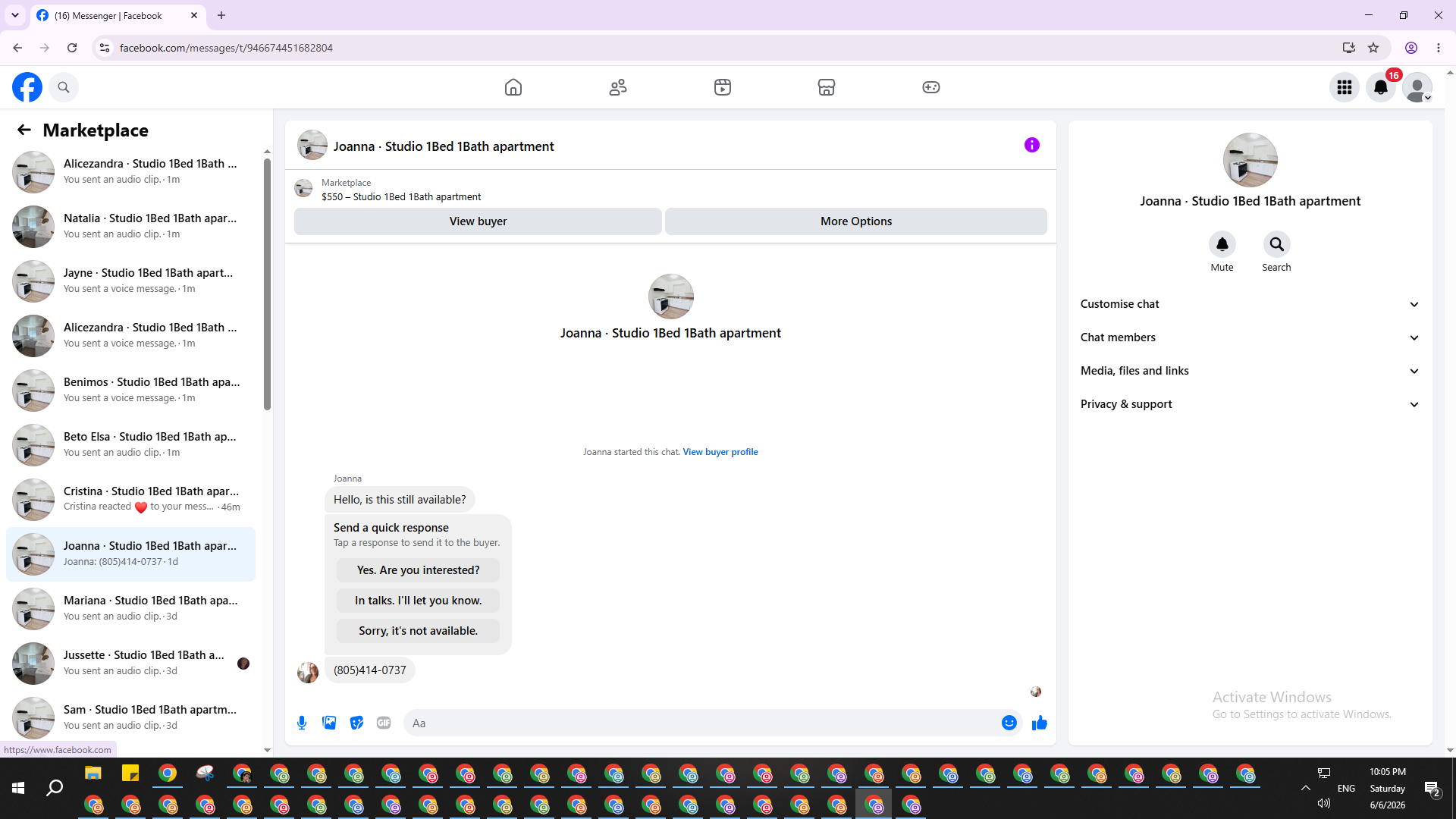The height and width of the screenshot is (819, 1456).
Task: Send quick reply 'Sorry, it's not available.'
Action: (418, 631)
